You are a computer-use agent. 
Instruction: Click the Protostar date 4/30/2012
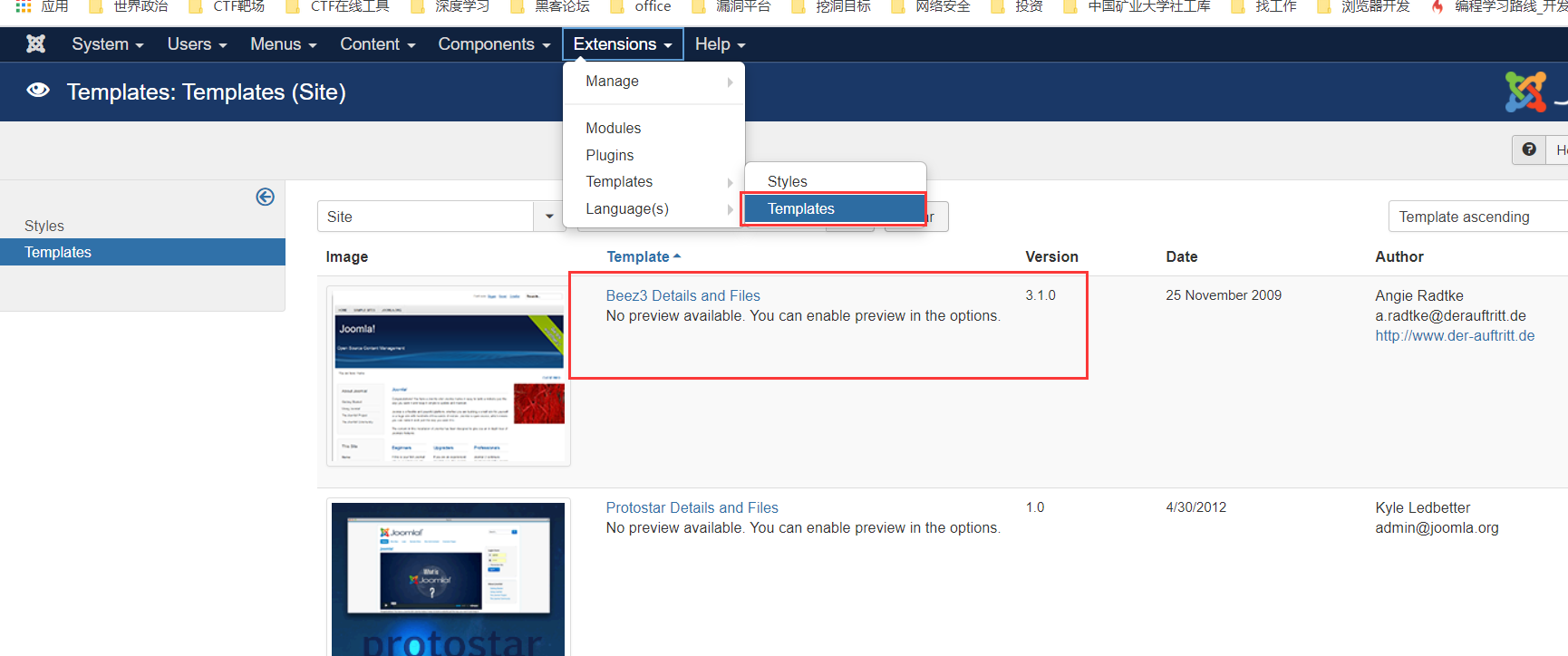tap(1195, 507)
